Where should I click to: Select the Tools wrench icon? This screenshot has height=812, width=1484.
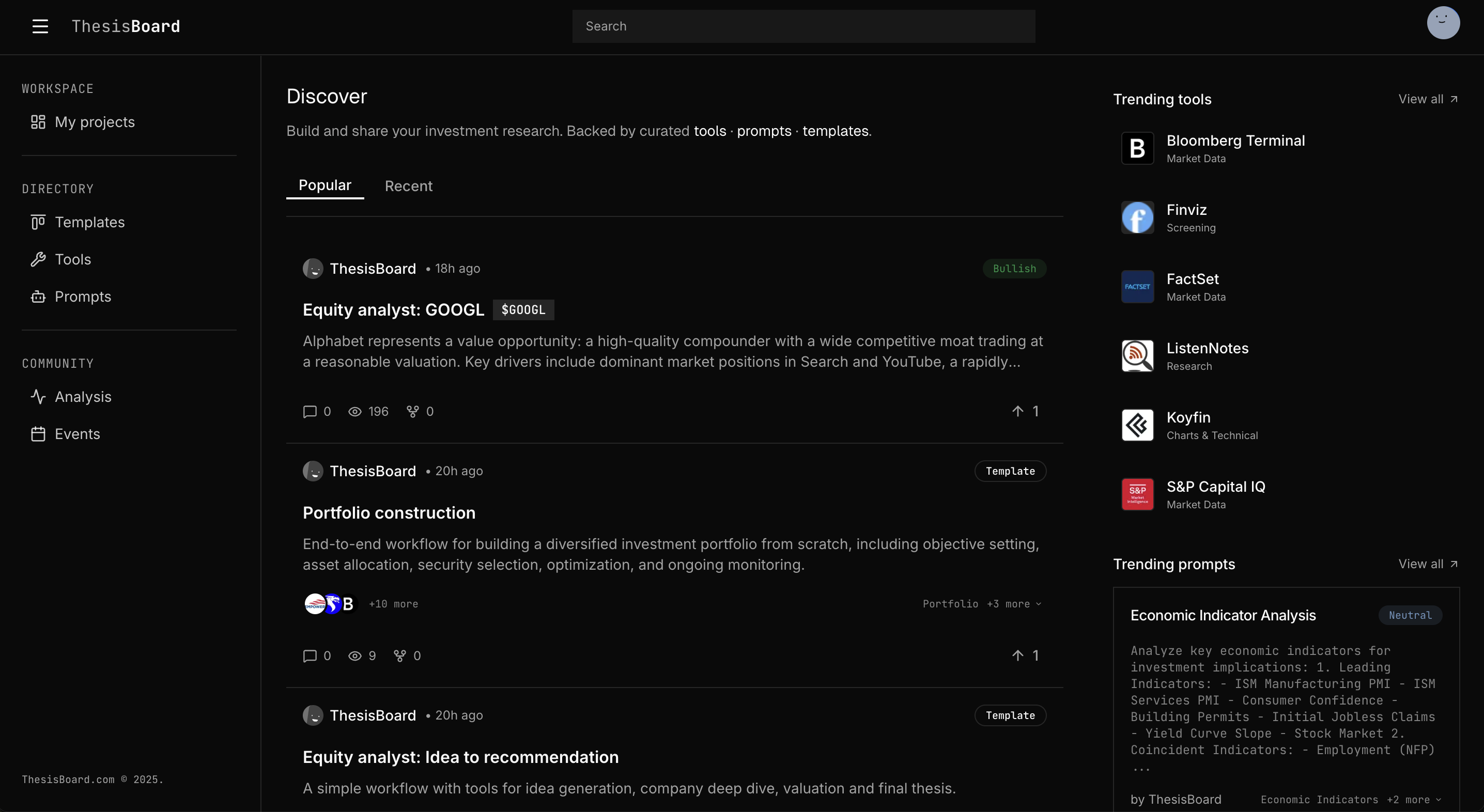(37, 259)
